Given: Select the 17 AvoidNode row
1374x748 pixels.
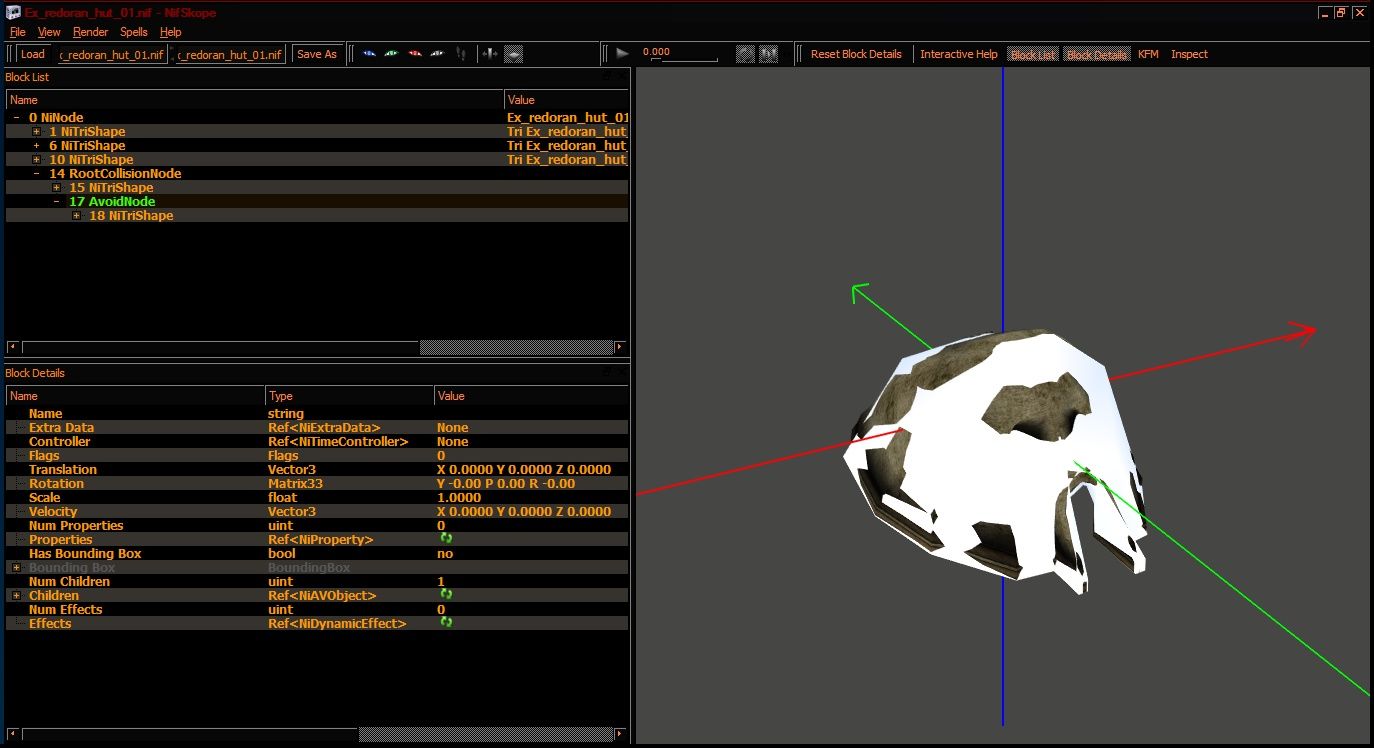Looking at the screenshot, I should [x=317, y=202].
